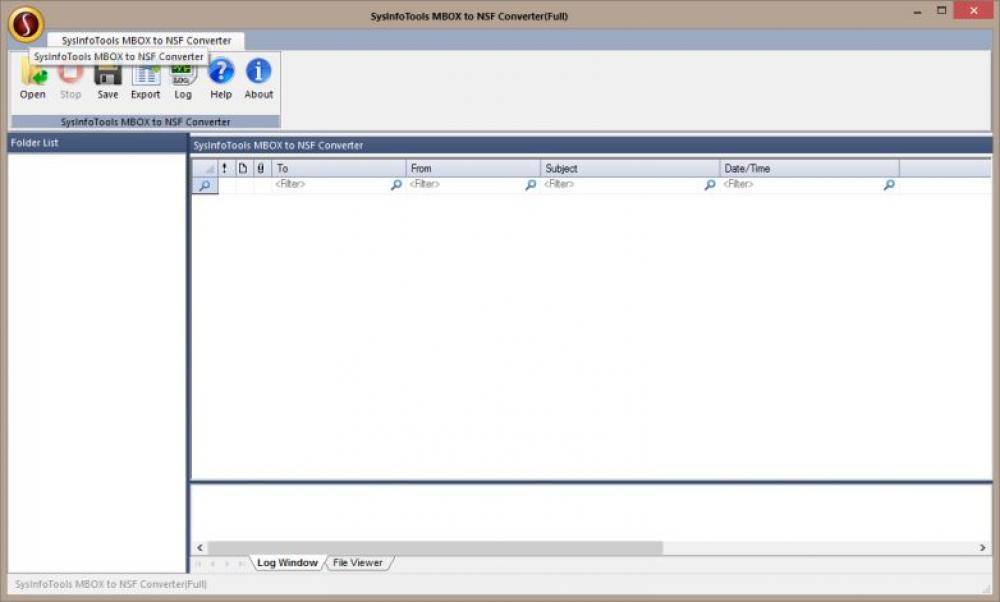Open the Log icon on the toolbar
The height and width of the screenshot is (602, 1000).
[182, 80]
